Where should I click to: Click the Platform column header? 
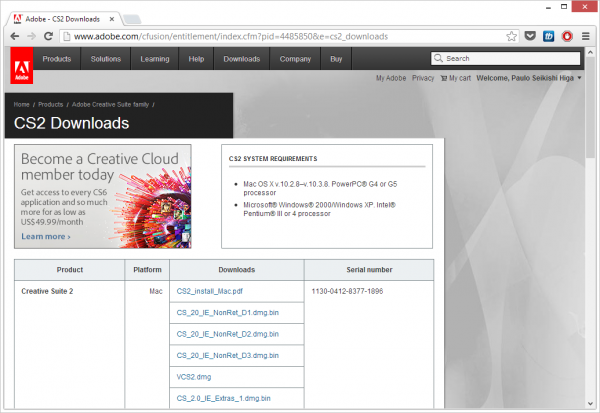(x=147, y=270)
